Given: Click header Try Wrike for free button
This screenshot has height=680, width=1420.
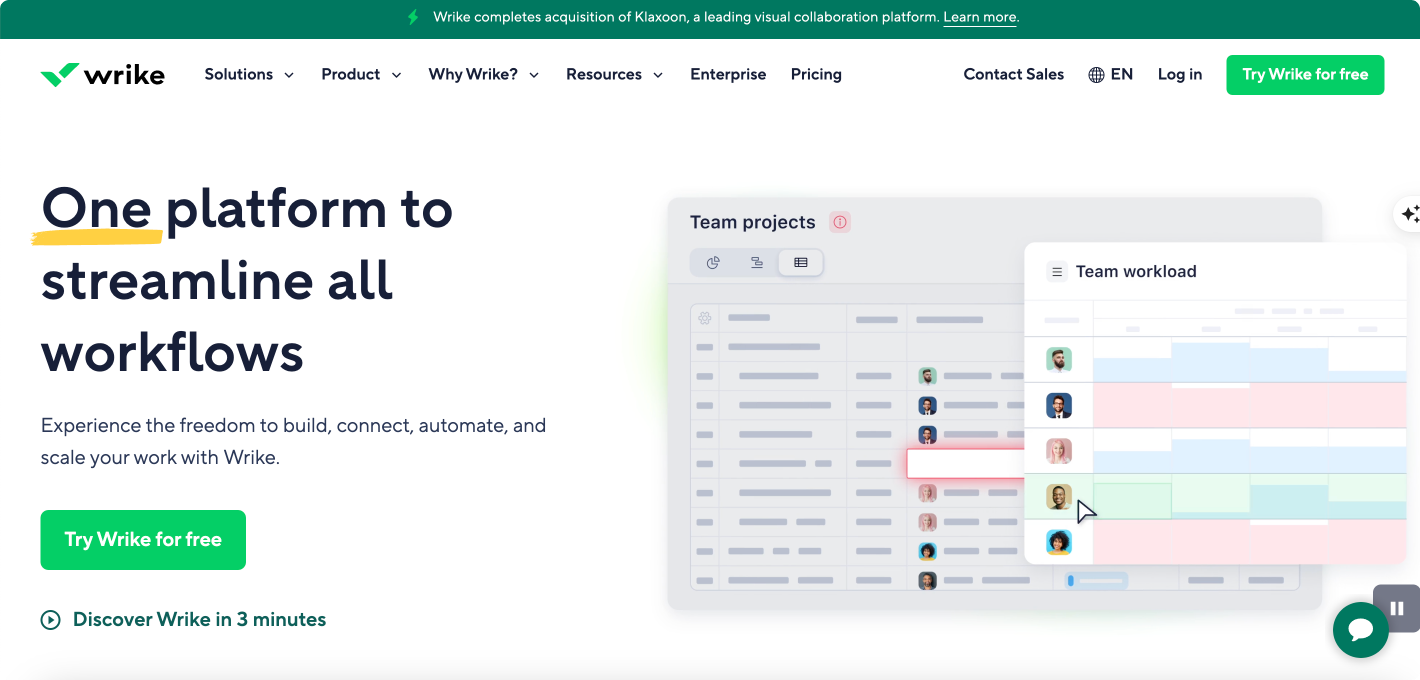Looking at the screenshot, I should 1305,75.
